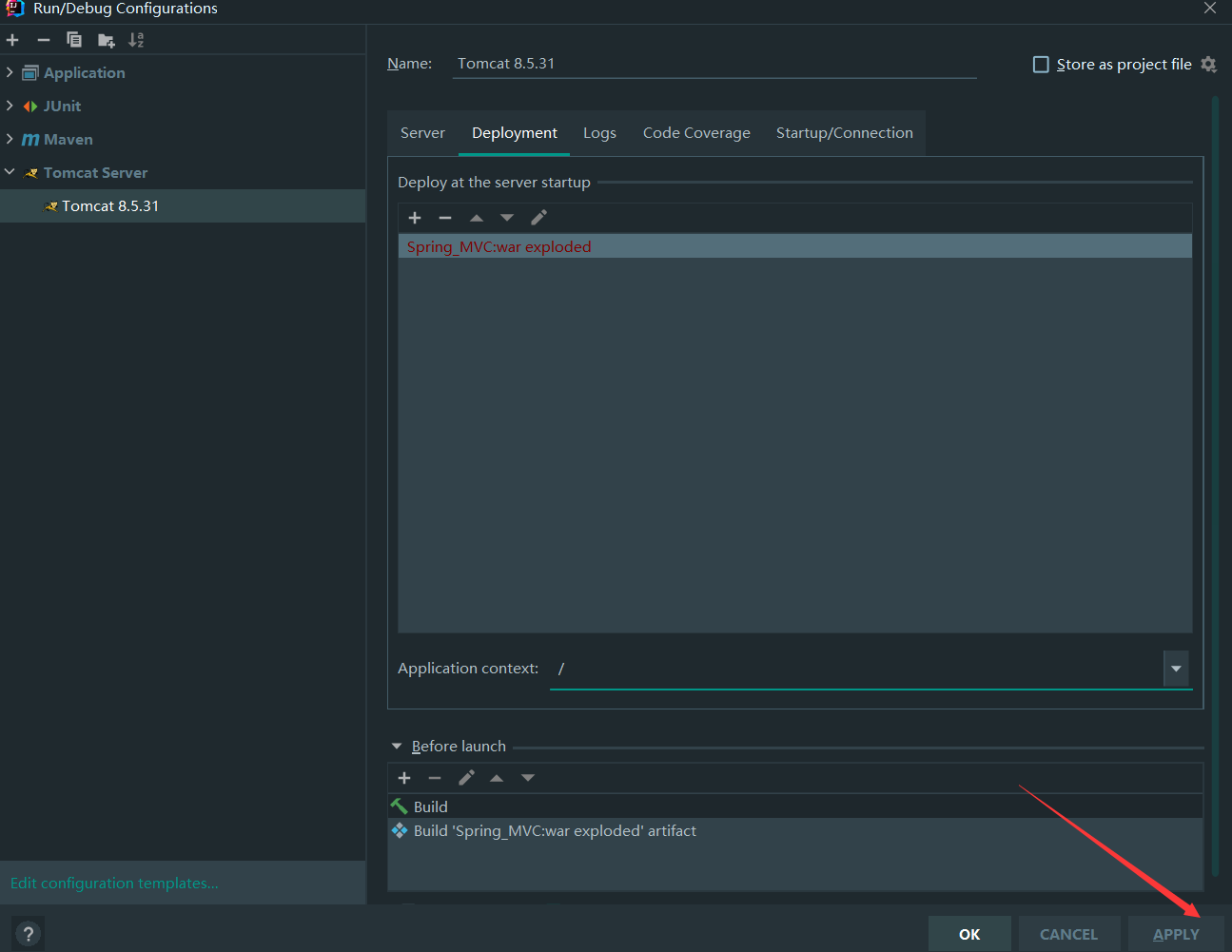
Task: Move Before launch task up
Action: point(497,778)
